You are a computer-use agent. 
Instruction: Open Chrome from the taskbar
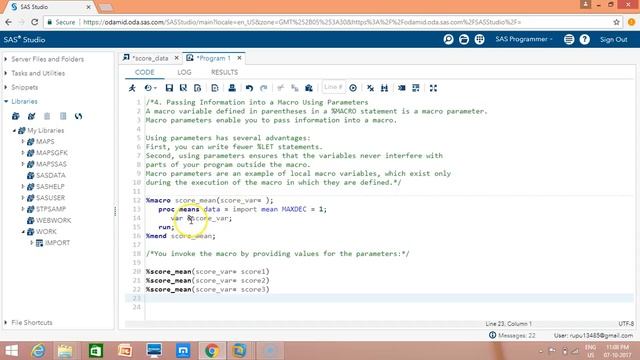[211, 351]
